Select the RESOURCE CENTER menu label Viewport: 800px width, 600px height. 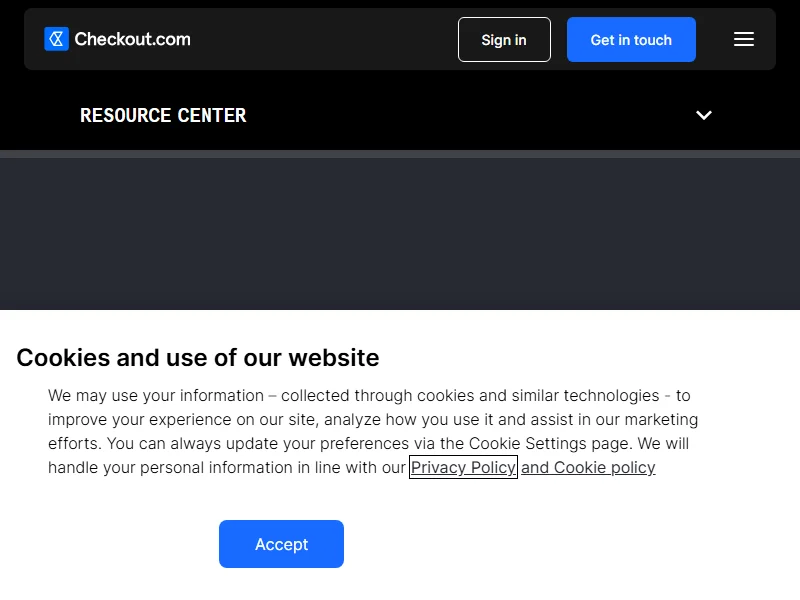(x=163, y=115)
